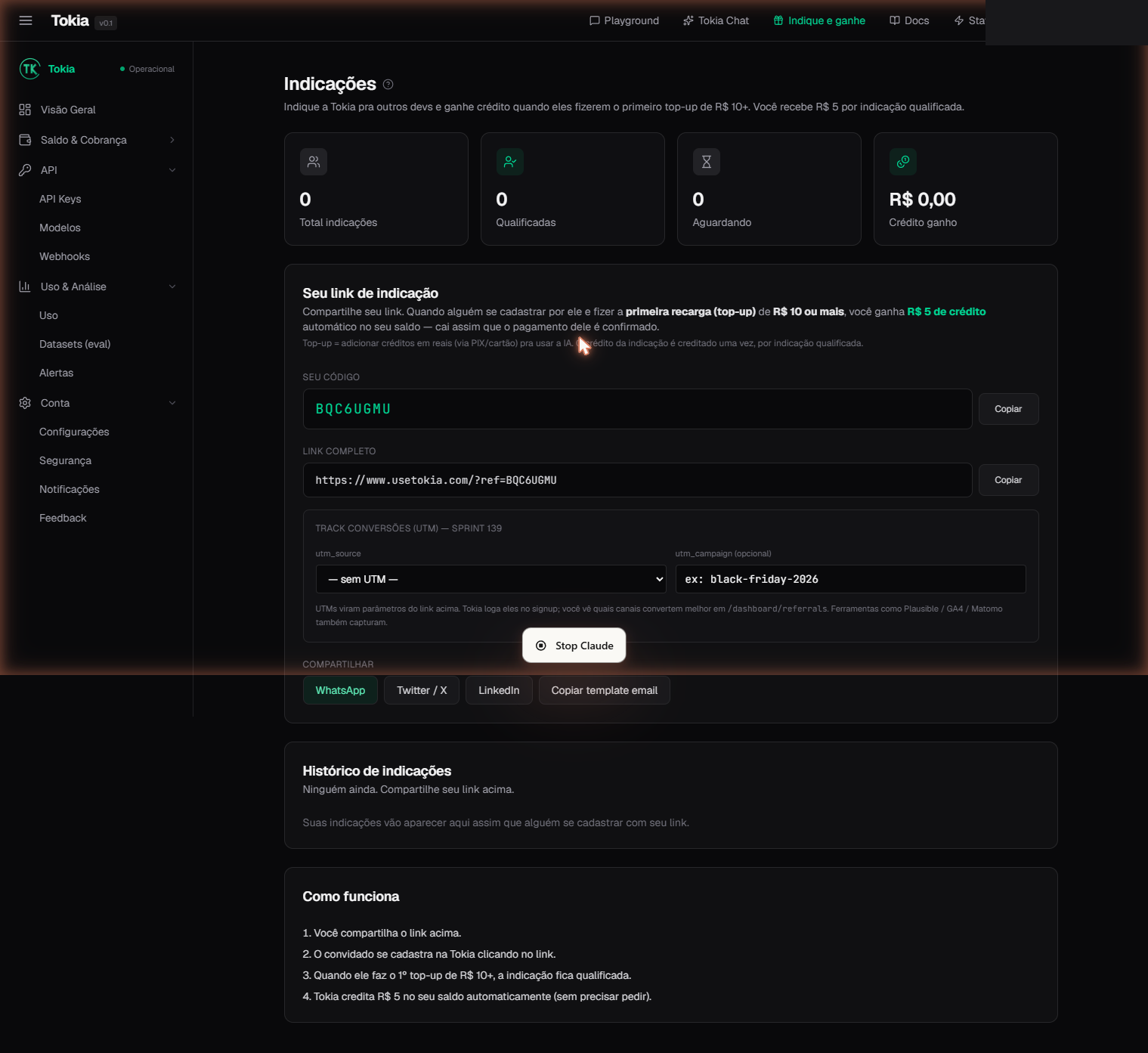The height and width of the screenshot is (1053, 1148).
Task: Click the API key icon
Action: 25,170
